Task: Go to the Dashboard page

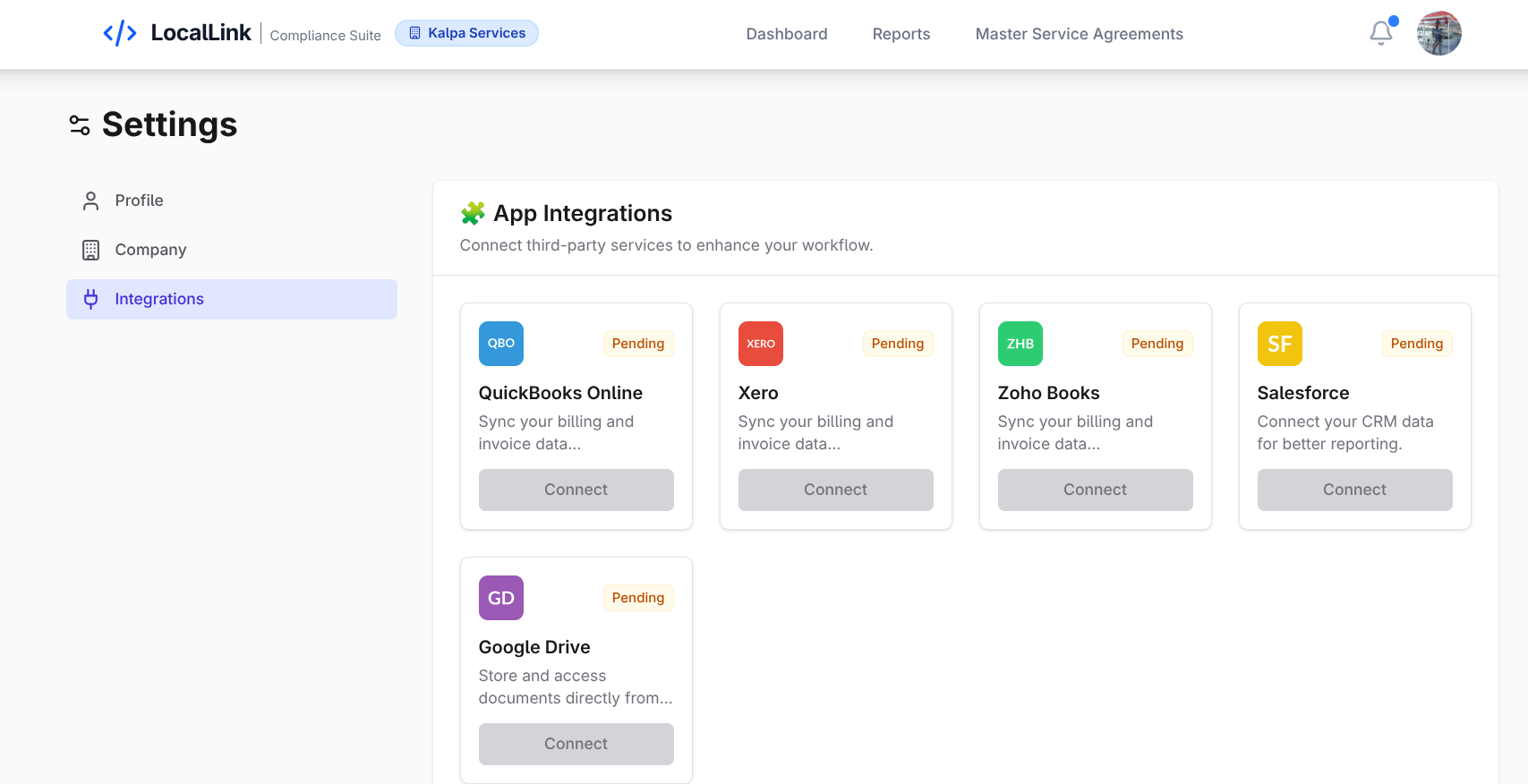Action: [786, 34]
